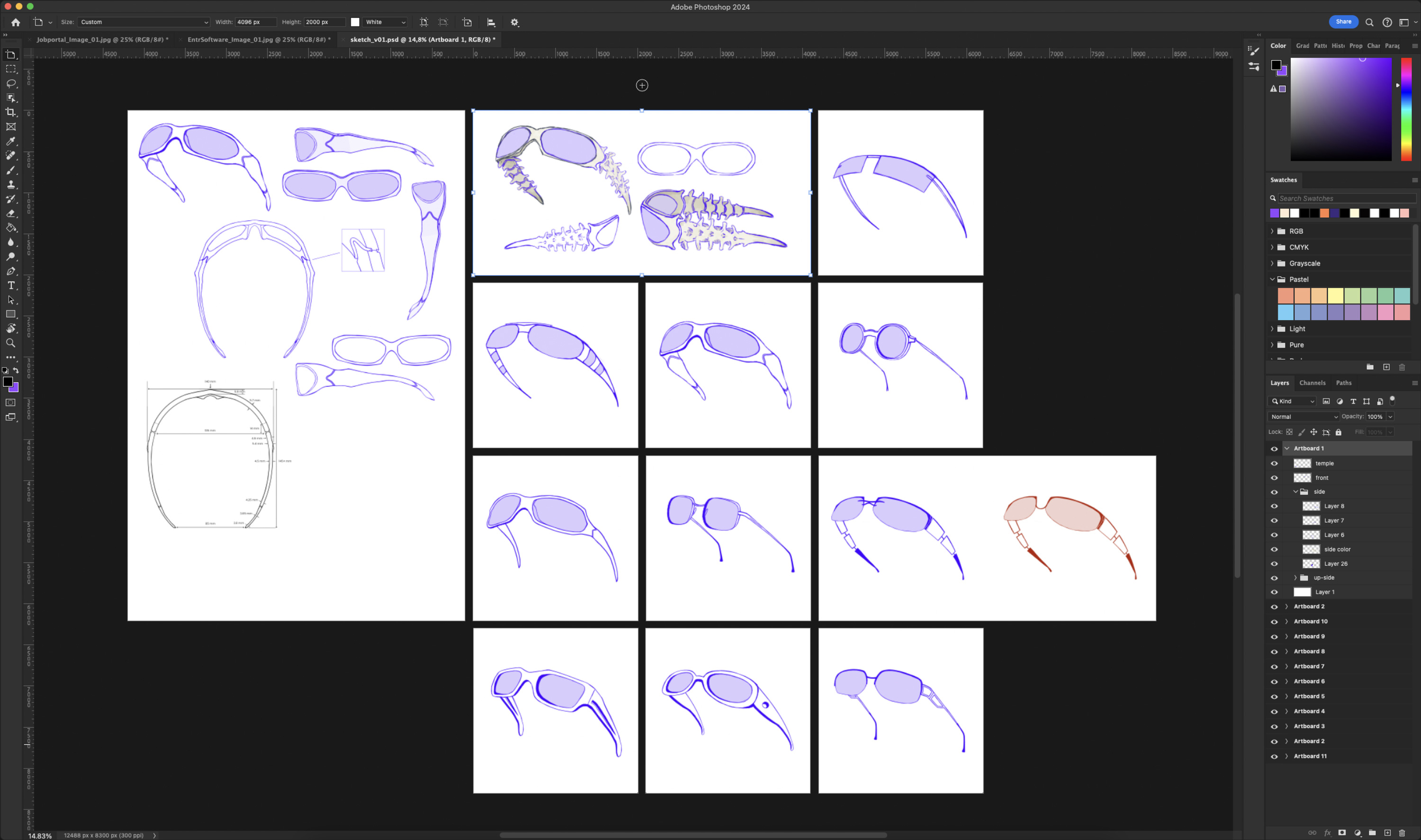The image size is (1421, 840).
Task: Turn layer filtering toggle on or off
Action: pos(1392,401)
